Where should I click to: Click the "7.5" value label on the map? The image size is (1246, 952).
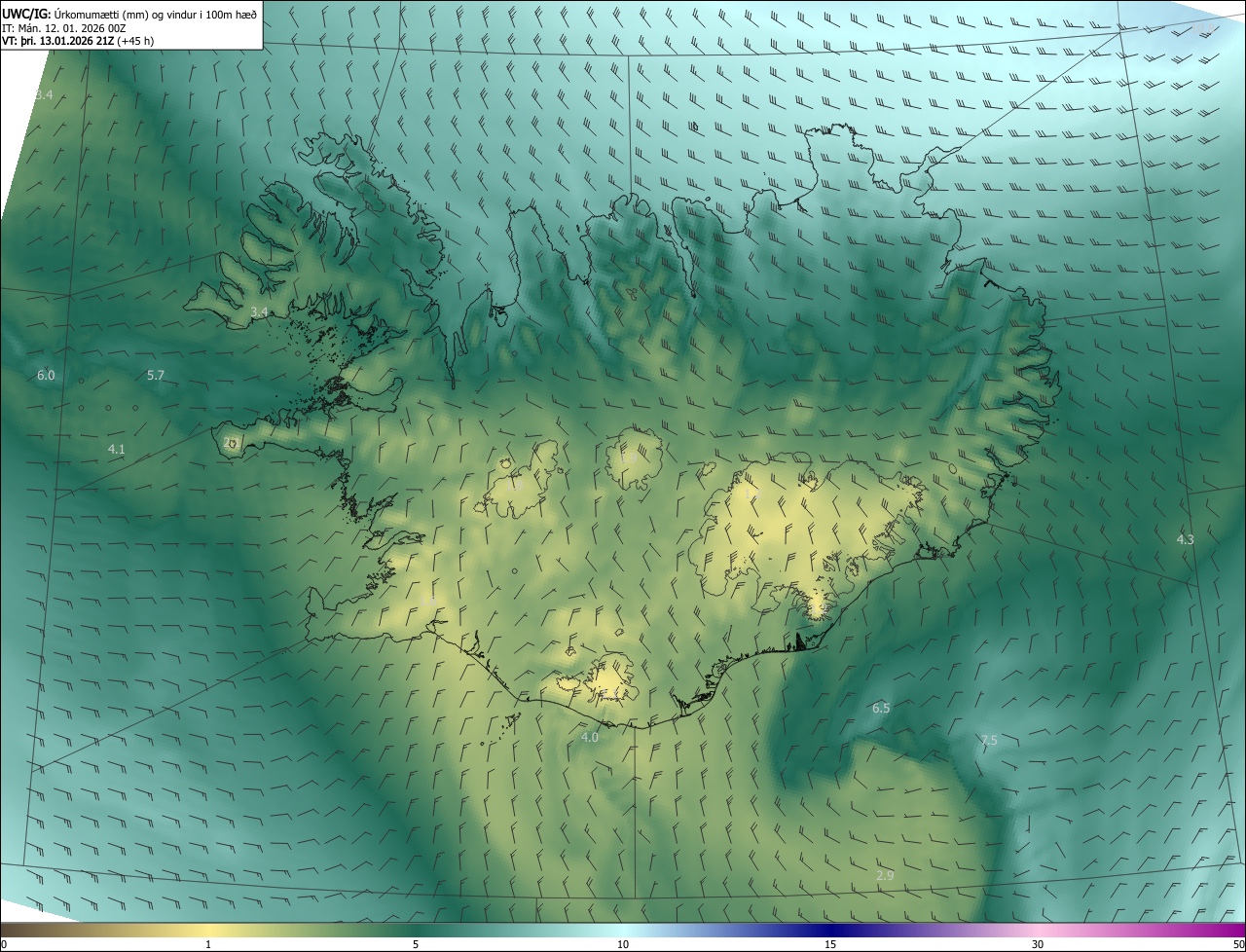[989, 740]
